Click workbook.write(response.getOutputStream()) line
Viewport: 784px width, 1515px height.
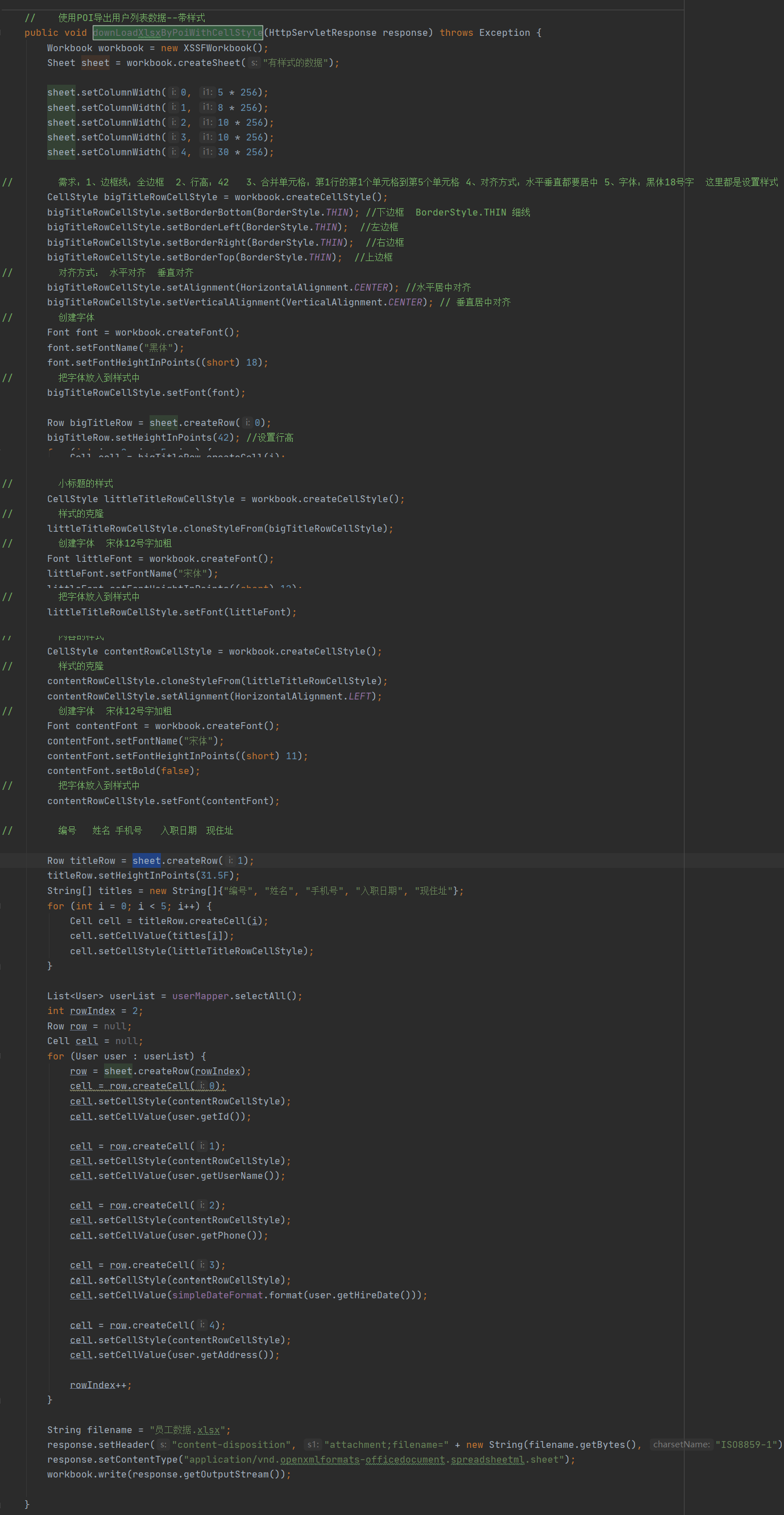click(169, 1474)
